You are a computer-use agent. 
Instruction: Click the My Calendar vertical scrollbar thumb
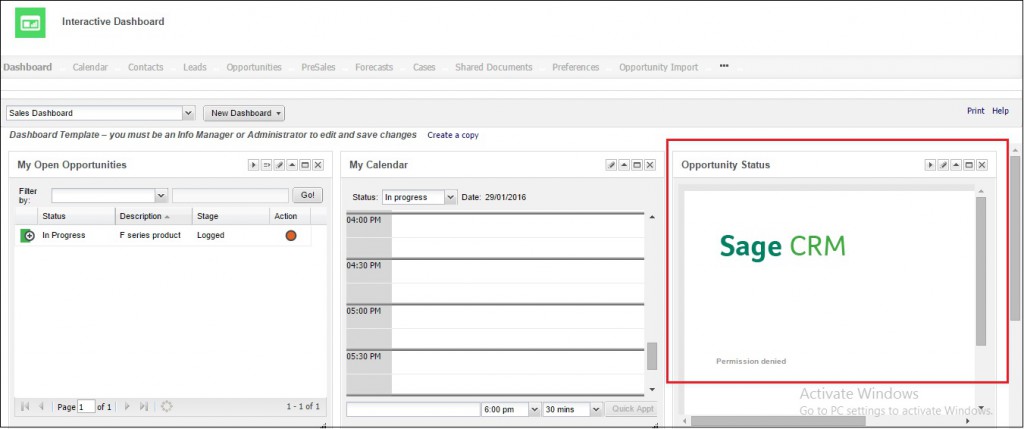pyautogui.click(x=652, y=357)
